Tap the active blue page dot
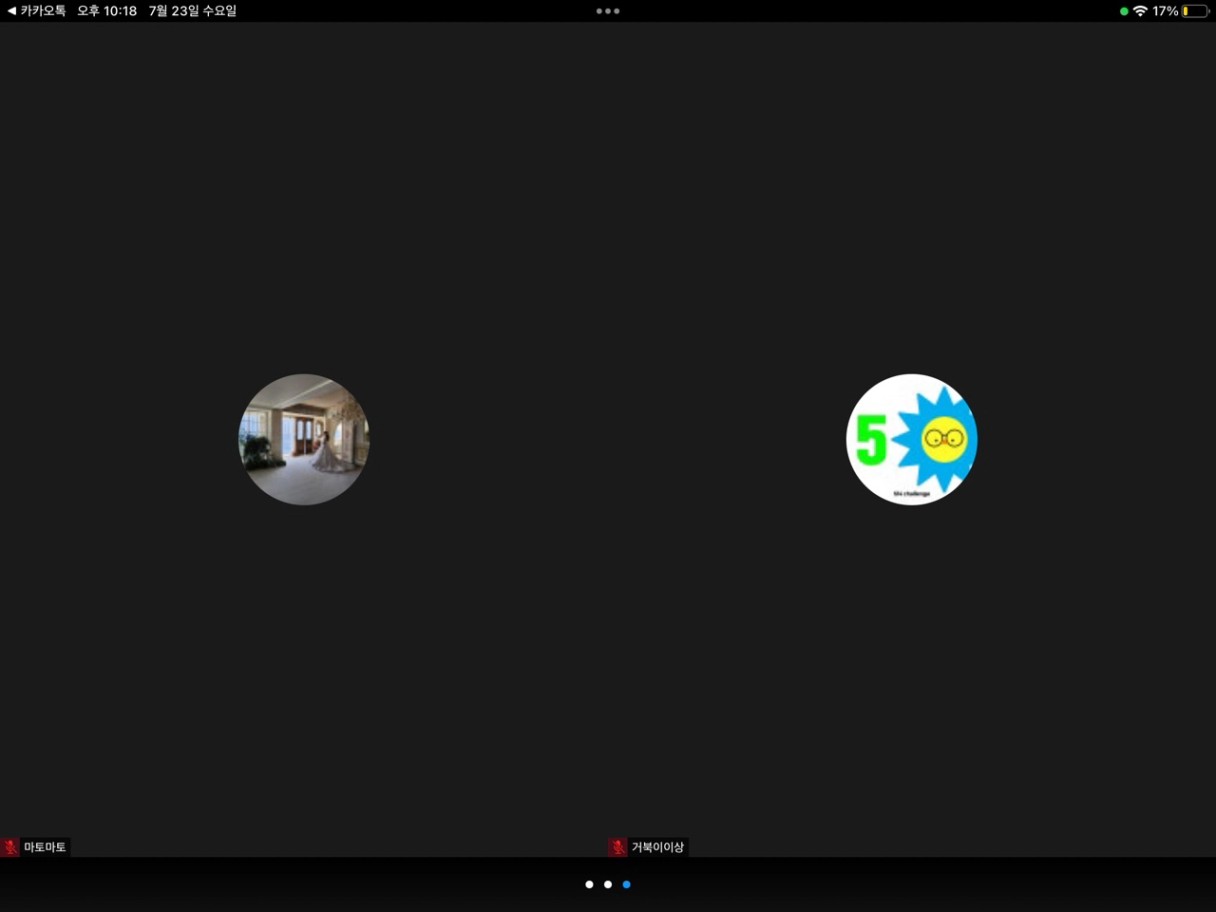1216x912 pixels. coord(627,884)
